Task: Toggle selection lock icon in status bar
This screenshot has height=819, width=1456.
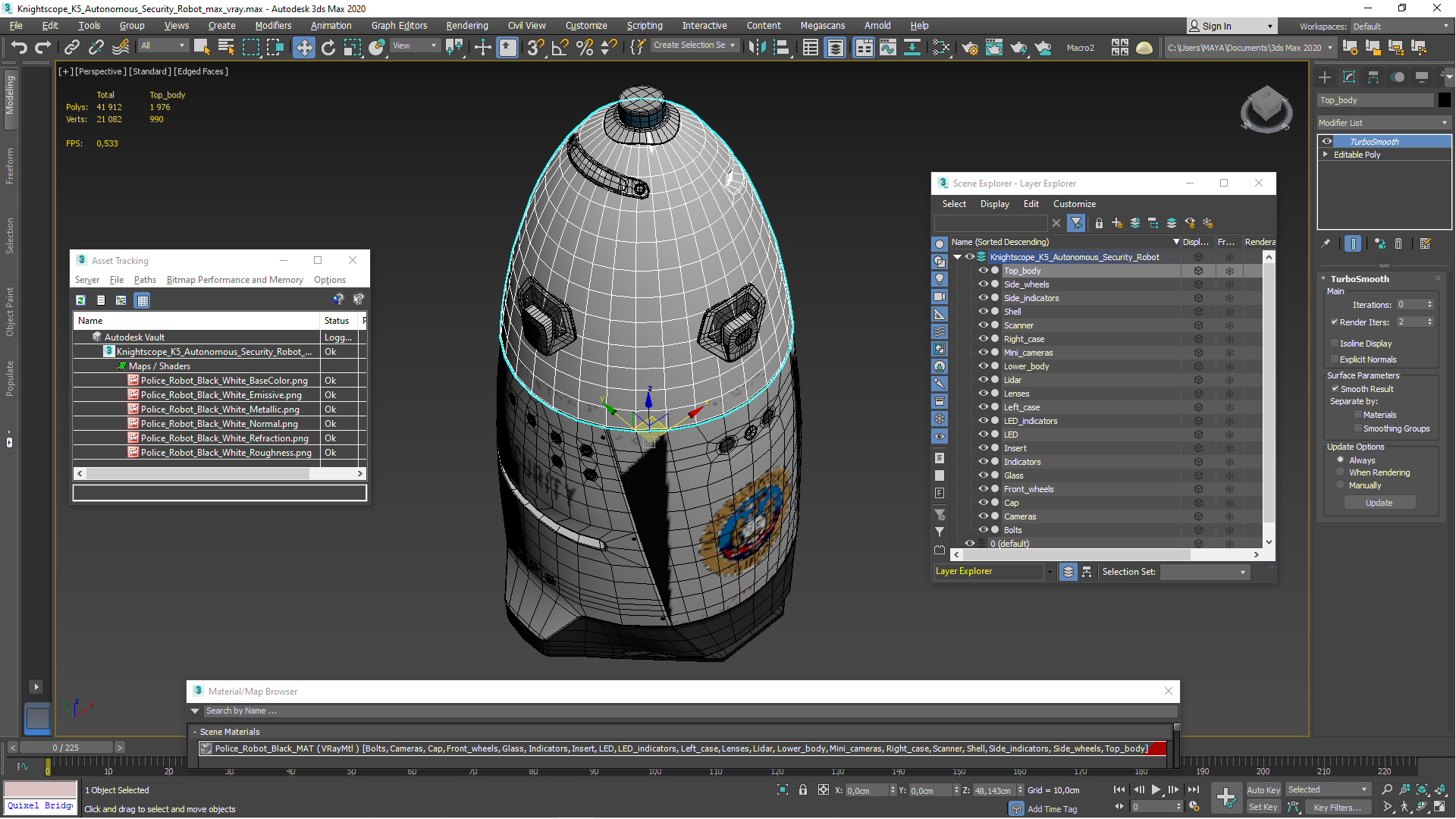Action: pos(803,790)
